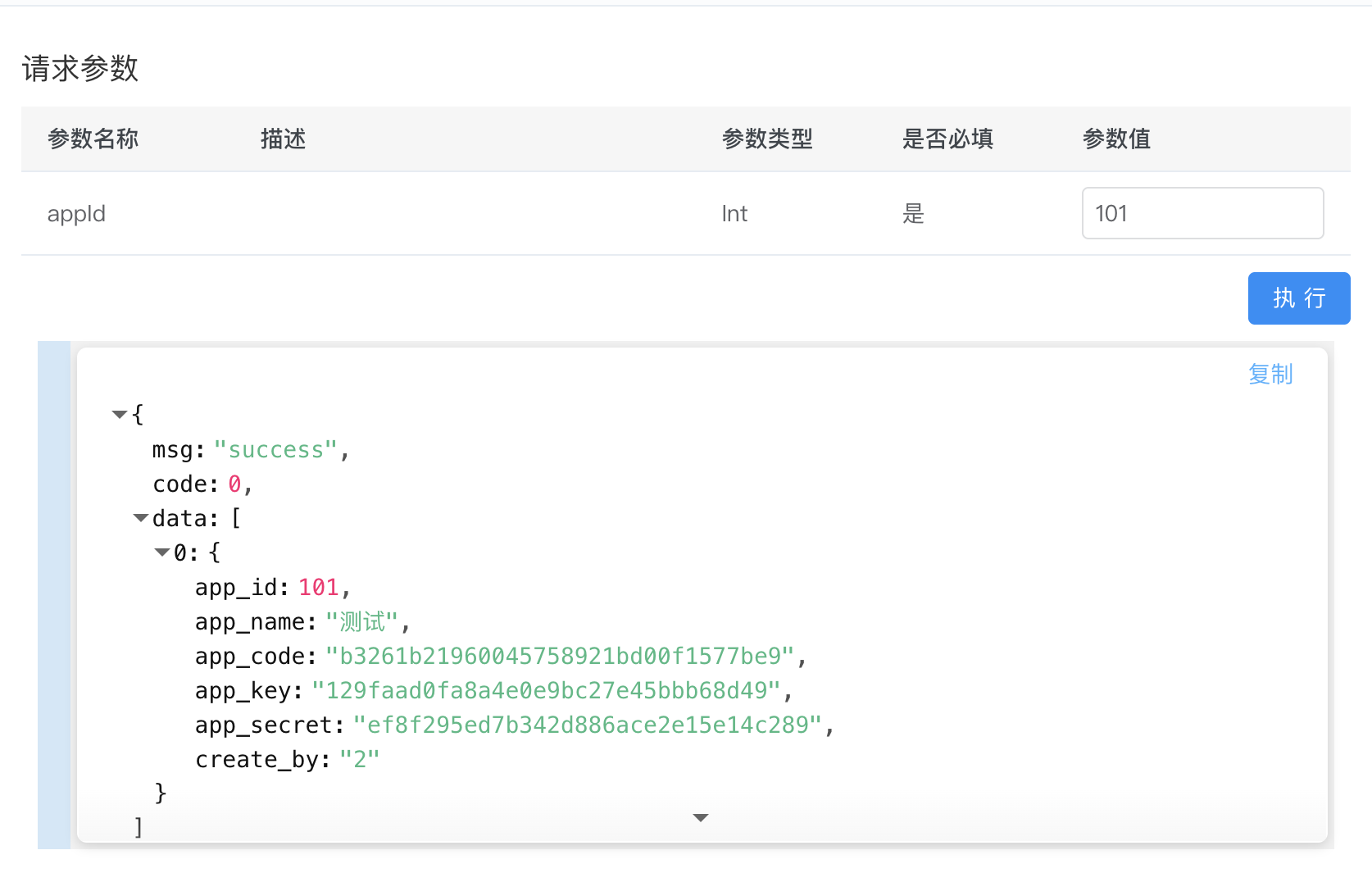Click the app_id value 101 in the response
The width and height of the screenshot is (1372, 882).
pyautogui.click(x=318, y=588)
